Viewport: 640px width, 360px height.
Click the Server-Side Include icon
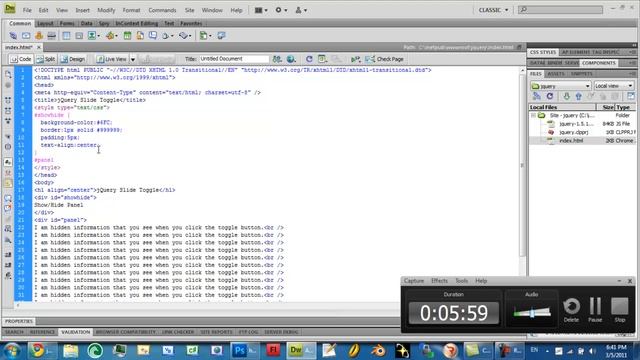point(140,36)
